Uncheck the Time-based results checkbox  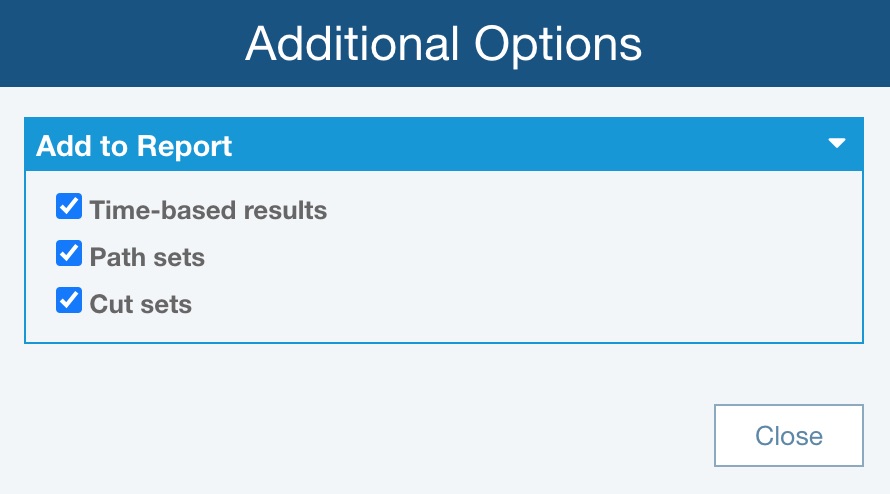click(69, 209)
